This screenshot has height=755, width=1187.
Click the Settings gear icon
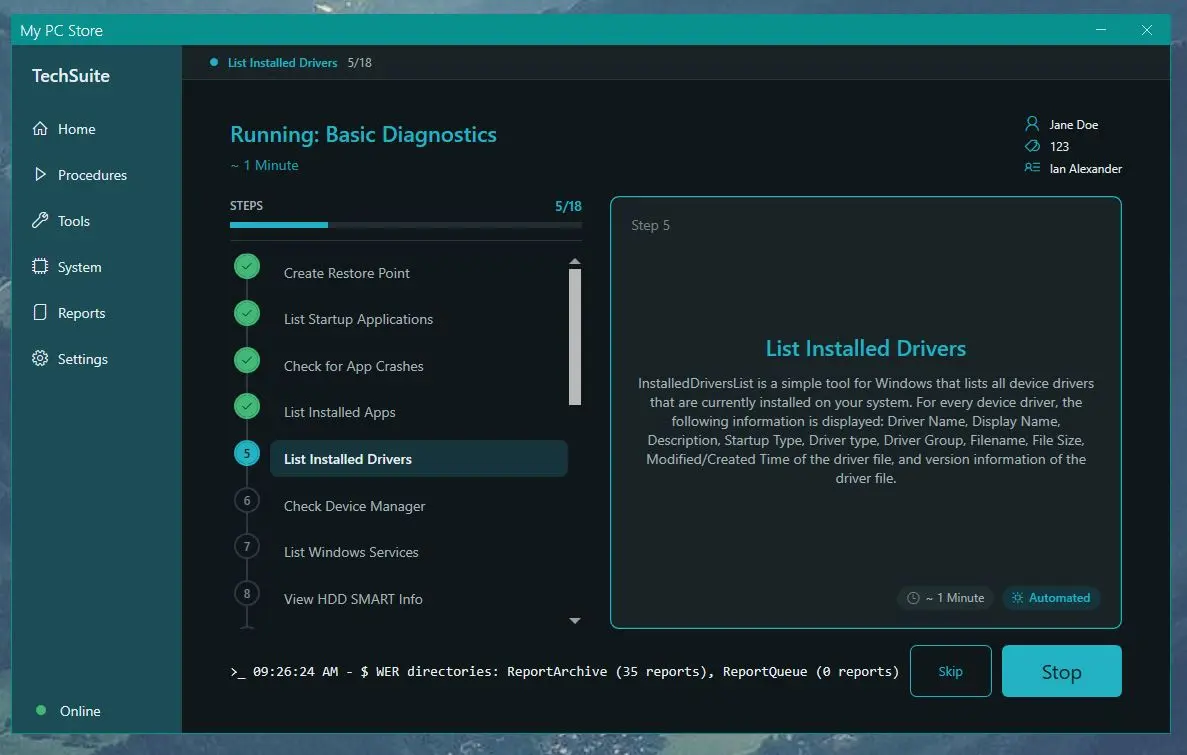(40, 358)
